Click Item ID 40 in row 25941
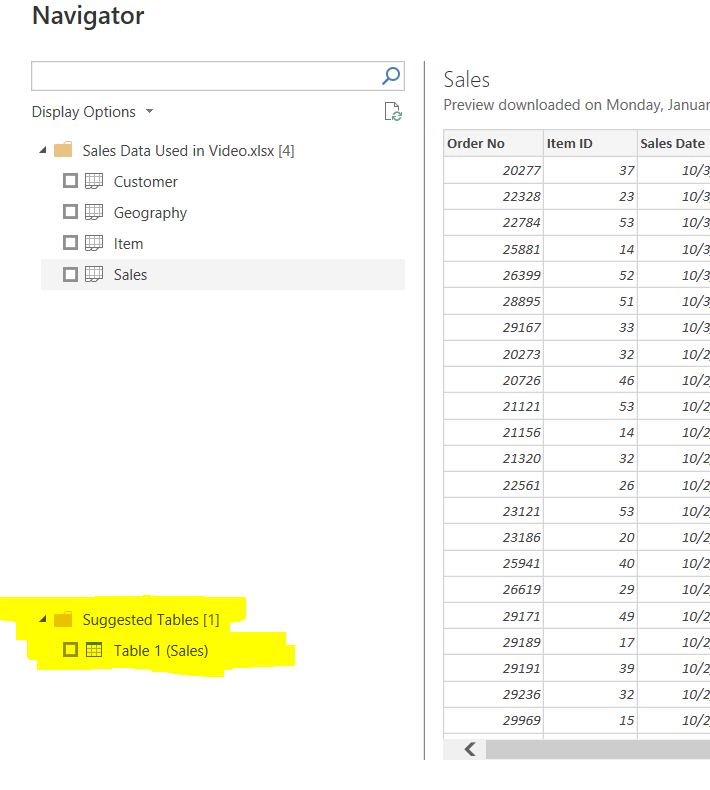 590,564
